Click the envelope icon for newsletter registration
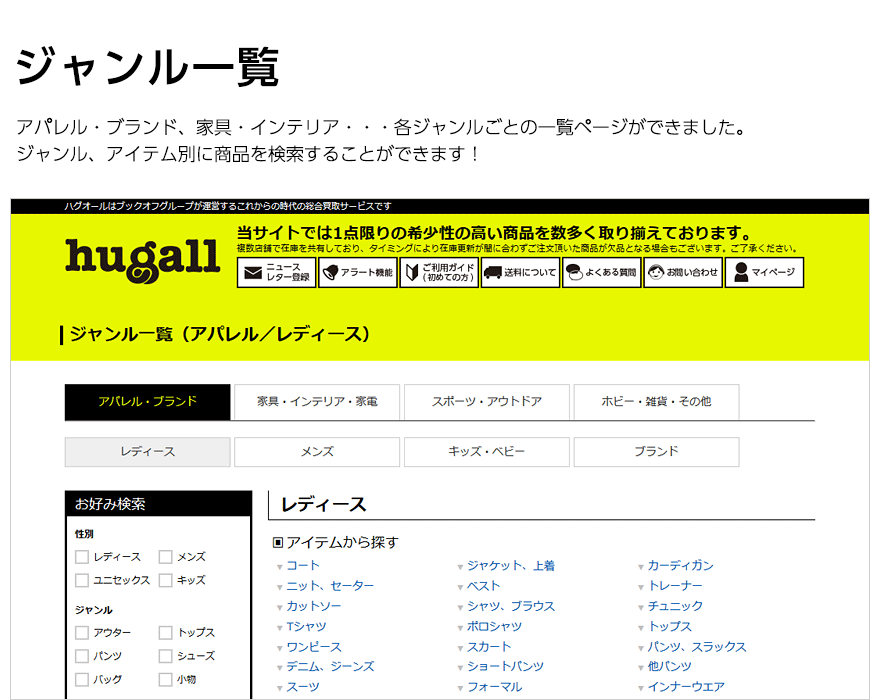Screen dimensions: 880x700 pos(253,273)
